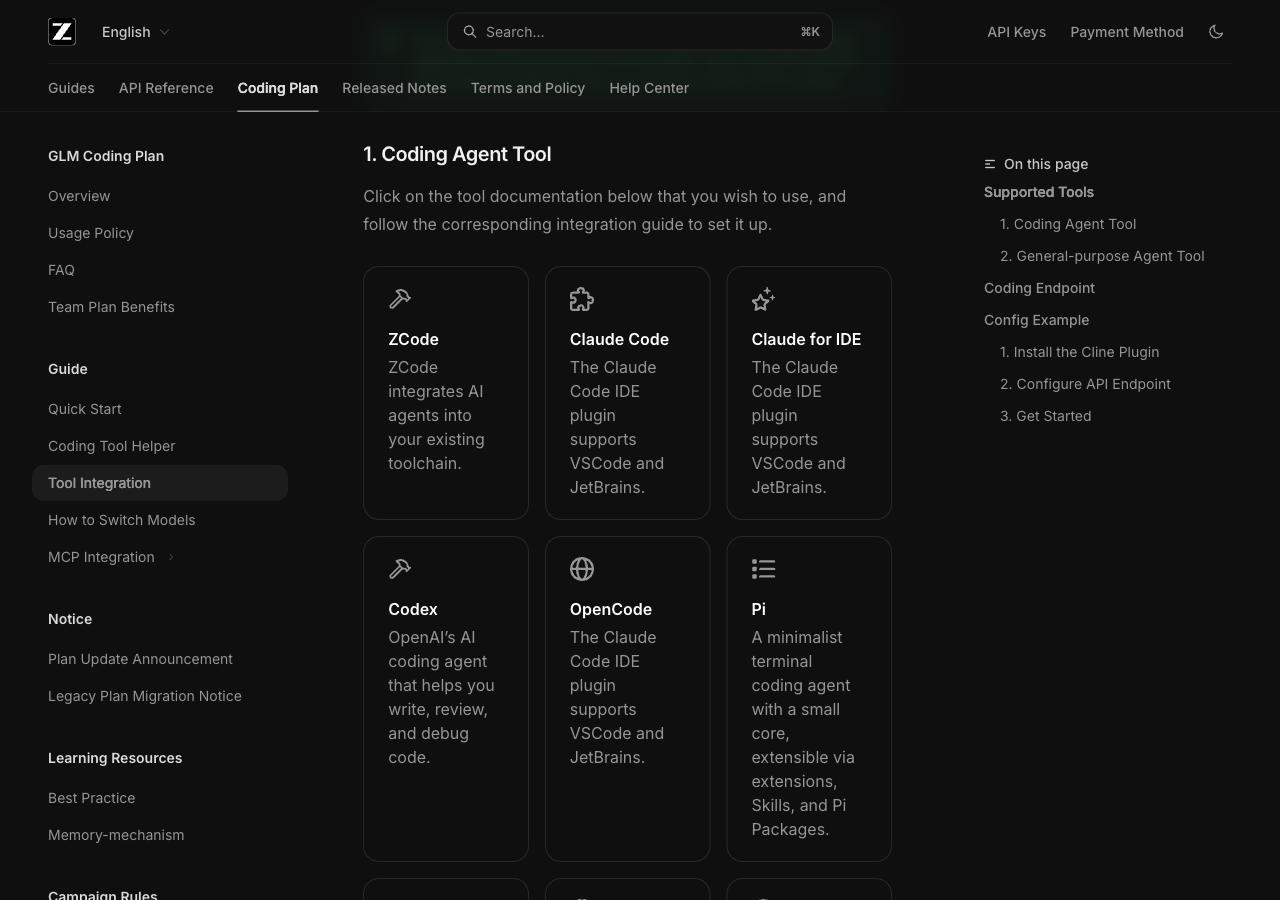Image resolution: width=1280 pixels, height=900 pixels.
Task: Go to Terms and Policy tab
Action: (528, 88)
